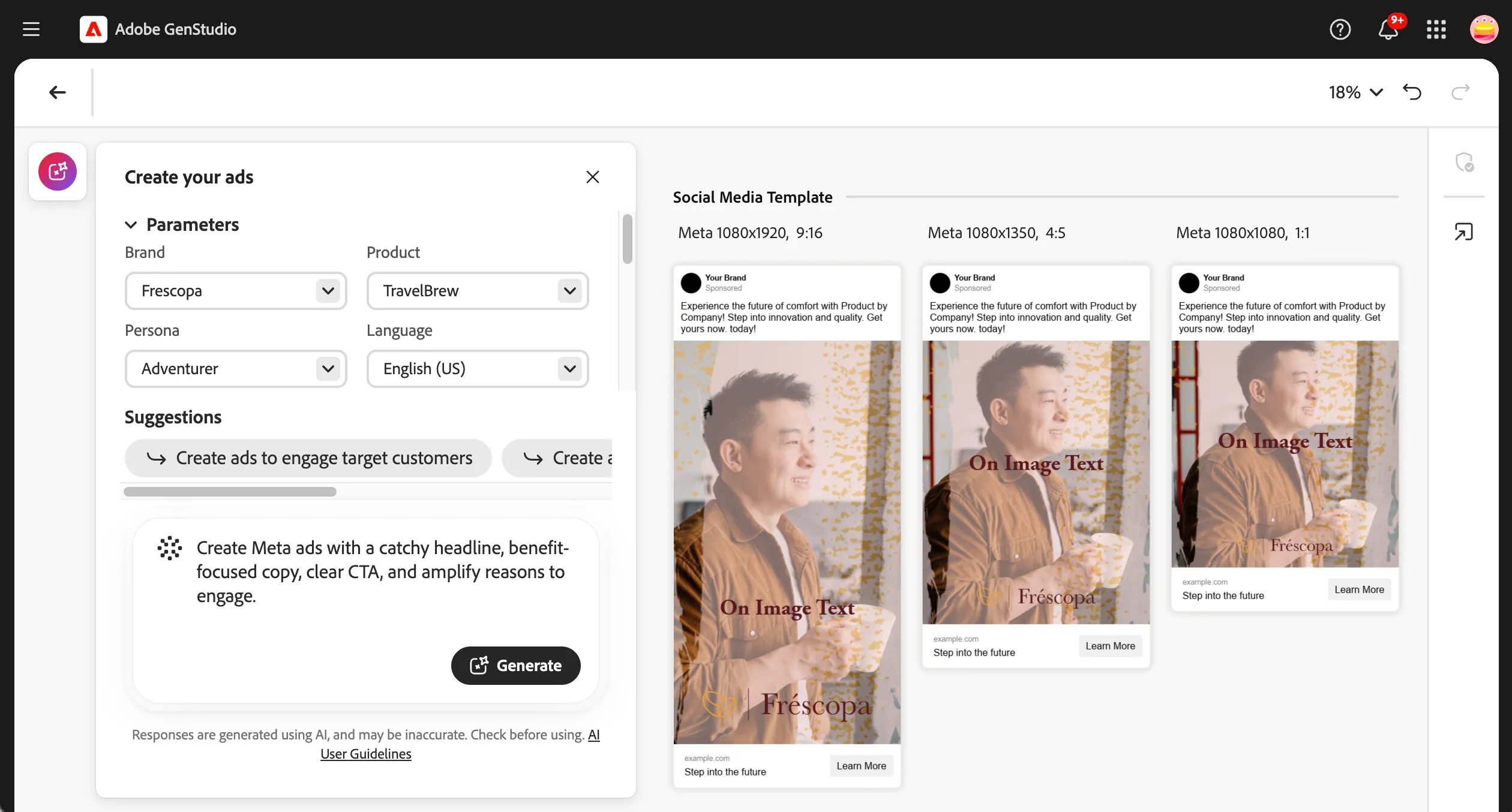Click the Meta 1080x1920, 9:16 label
Image resolution: width=1512 pixels, height=812 pixels.
(750, 233)
